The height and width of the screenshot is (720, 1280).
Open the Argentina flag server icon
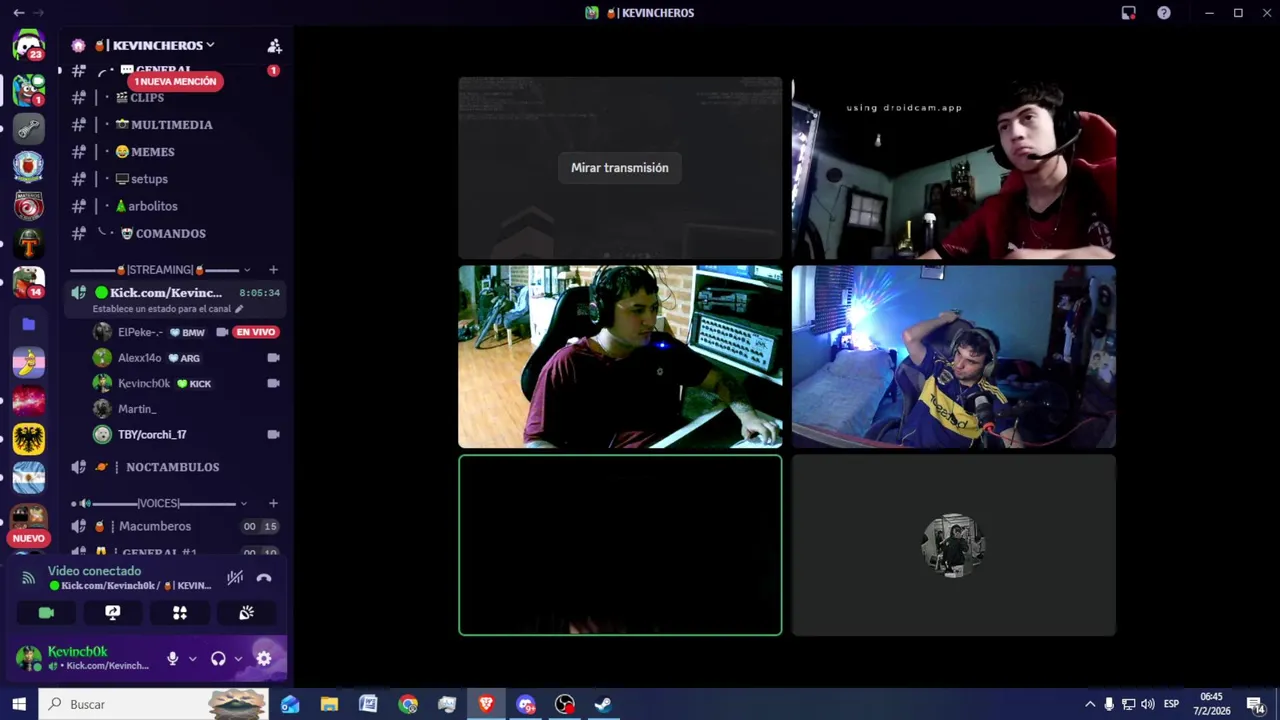(28, 477)
